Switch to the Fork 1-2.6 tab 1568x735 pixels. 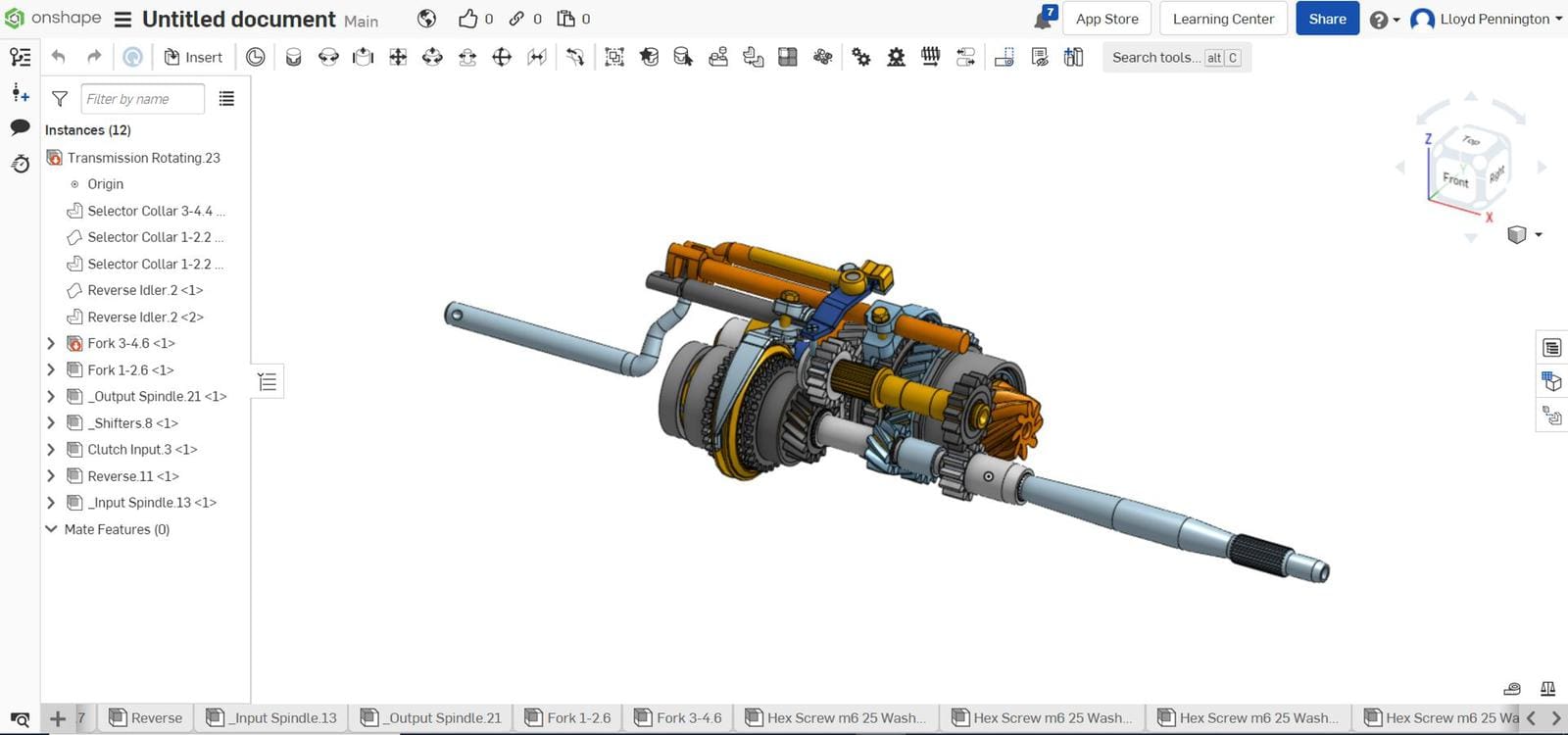568,718
